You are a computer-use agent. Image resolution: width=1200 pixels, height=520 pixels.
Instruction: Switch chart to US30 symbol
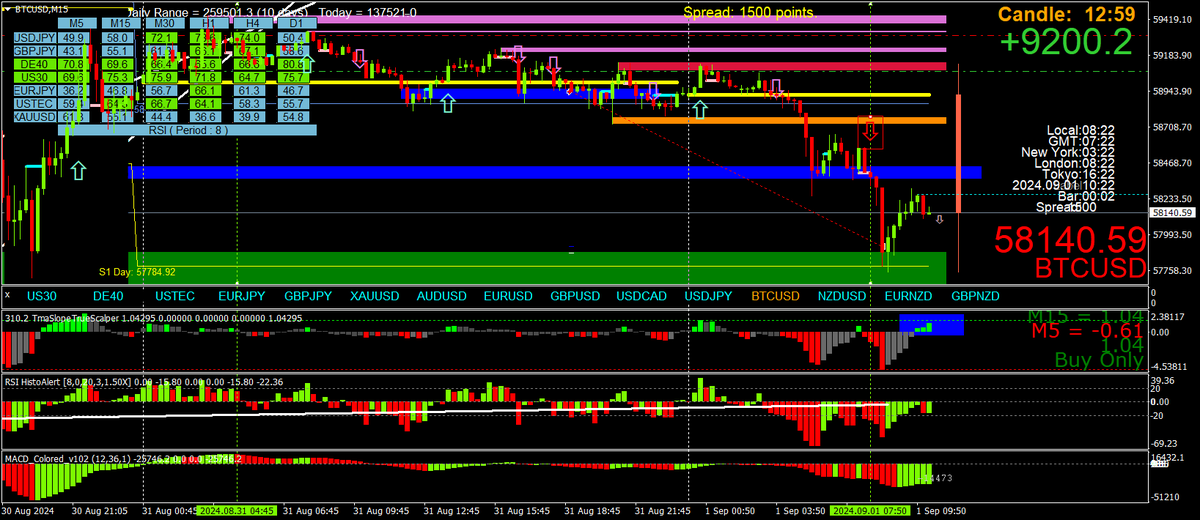coord(42,296)
